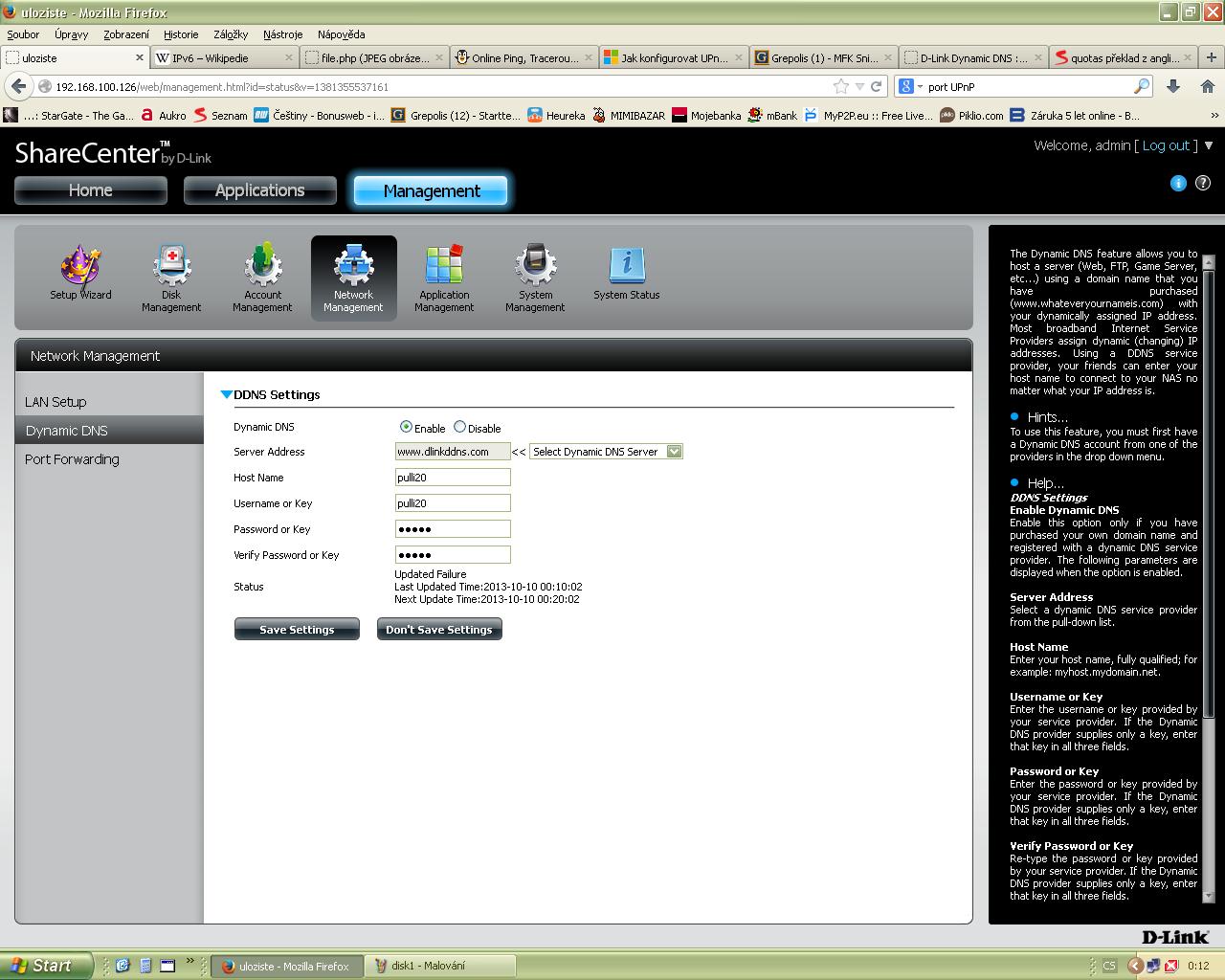Select the Network Management icon
The height and width of the screenshot is (980, 1225).
pyautogui.click(x=353, y=278)
